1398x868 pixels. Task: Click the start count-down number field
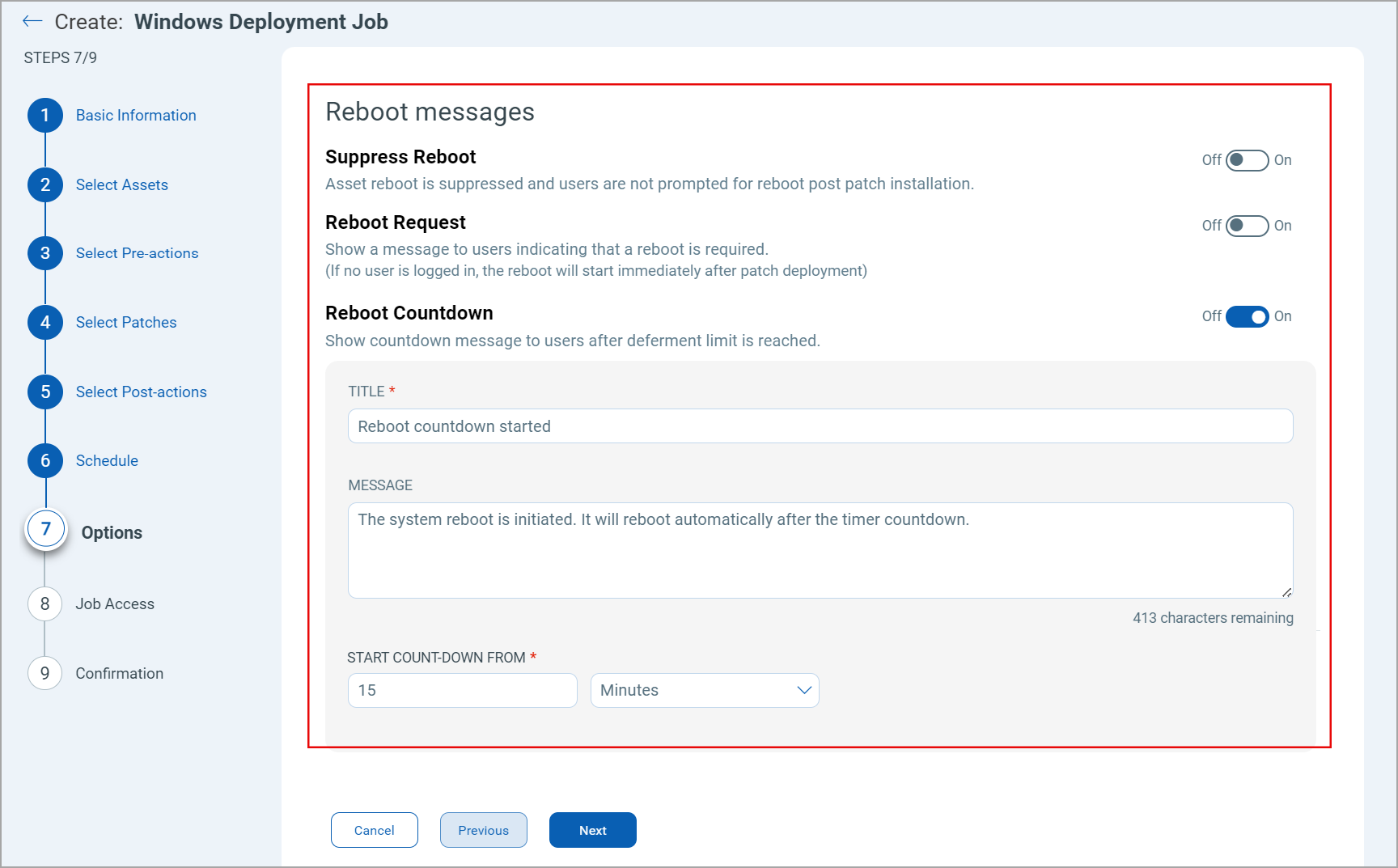[462, 691]
